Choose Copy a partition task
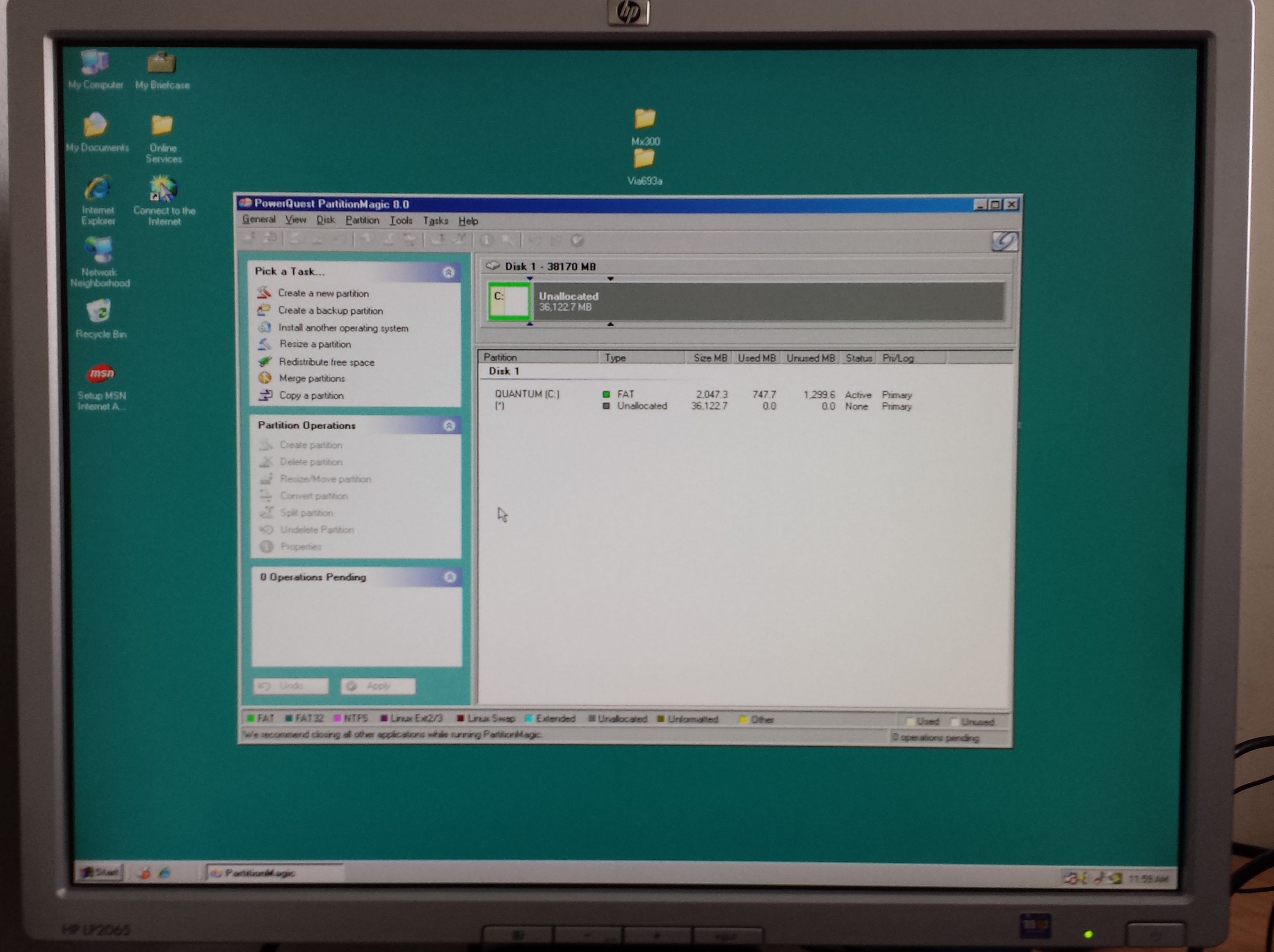This screenshot has height=952, width=1274. (301, 395)
